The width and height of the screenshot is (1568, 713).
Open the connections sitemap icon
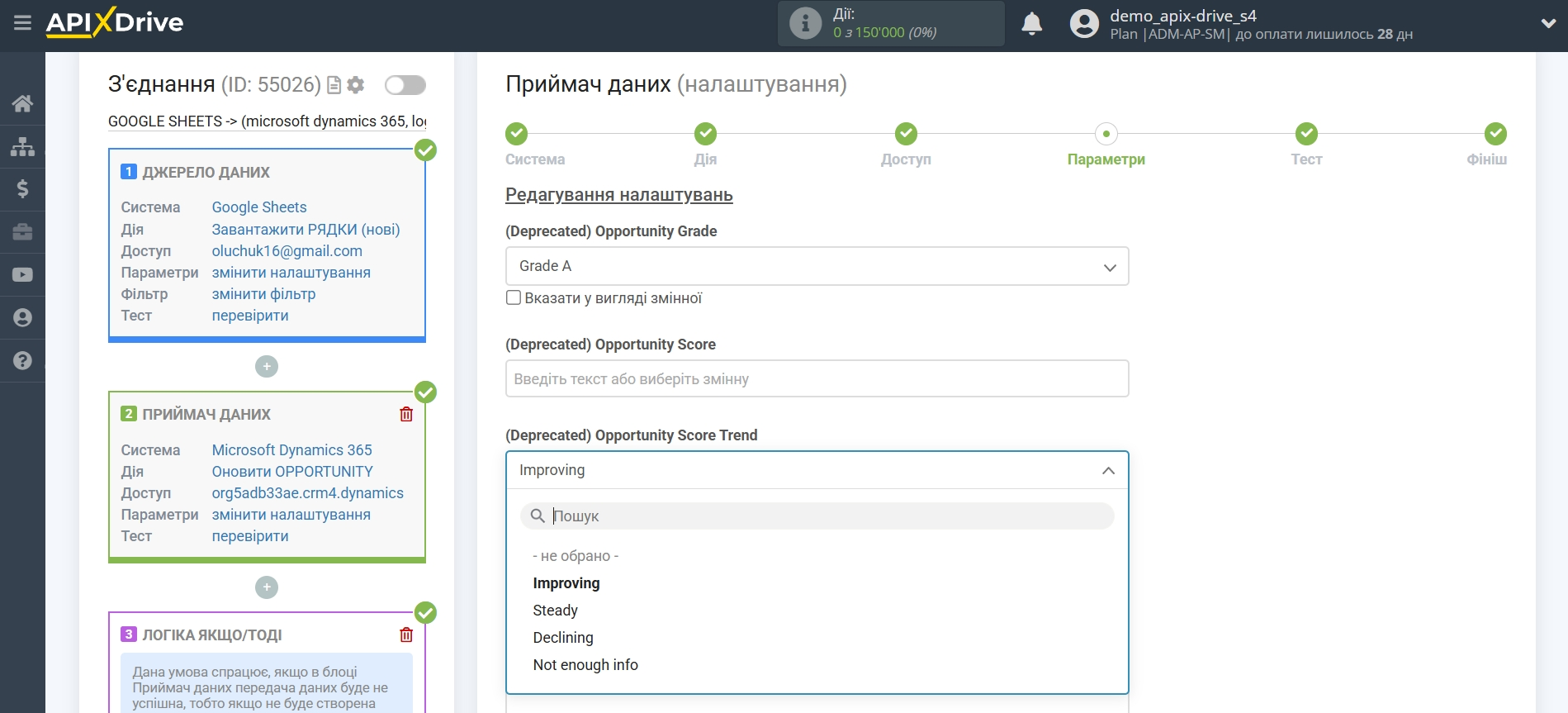point(22,146)
